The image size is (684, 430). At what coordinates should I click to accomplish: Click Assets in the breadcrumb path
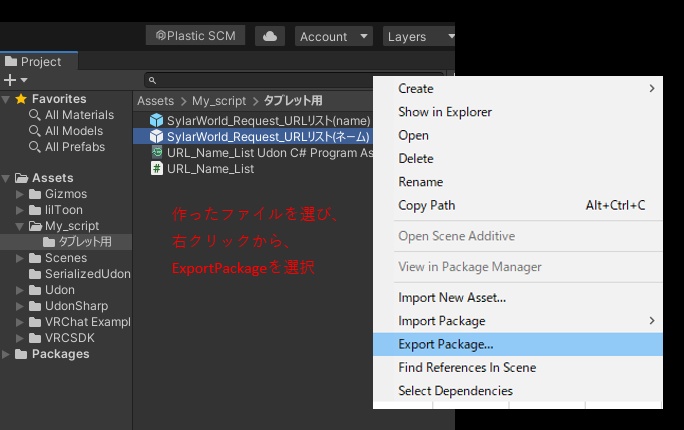click(155, 101)
